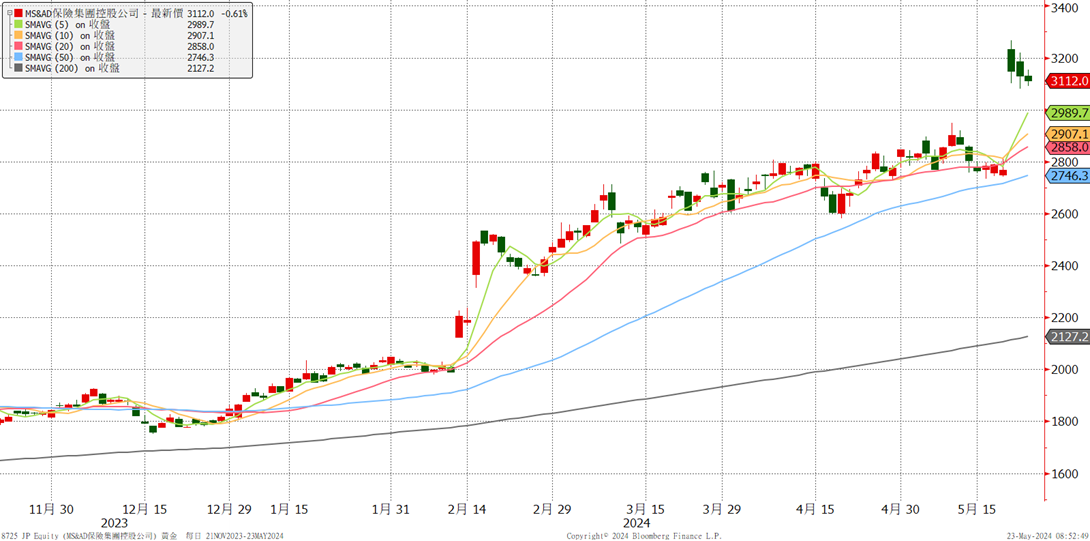
Task: Click the 3400 price axis label
Action: click(x=1066, y=8)
